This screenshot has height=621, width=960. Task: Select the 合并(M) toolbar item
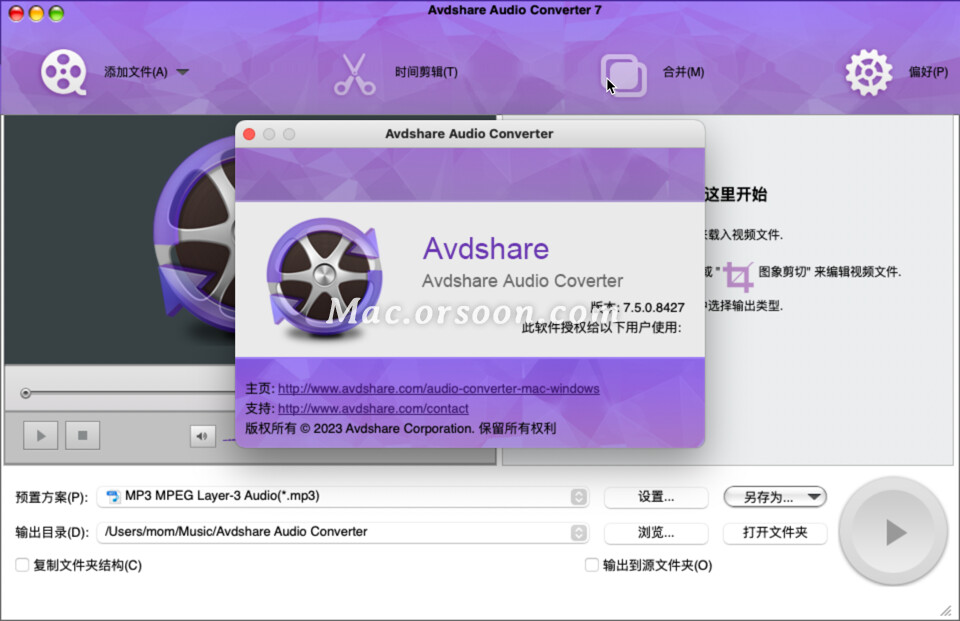pyautogui.click(x=683, y=72)
